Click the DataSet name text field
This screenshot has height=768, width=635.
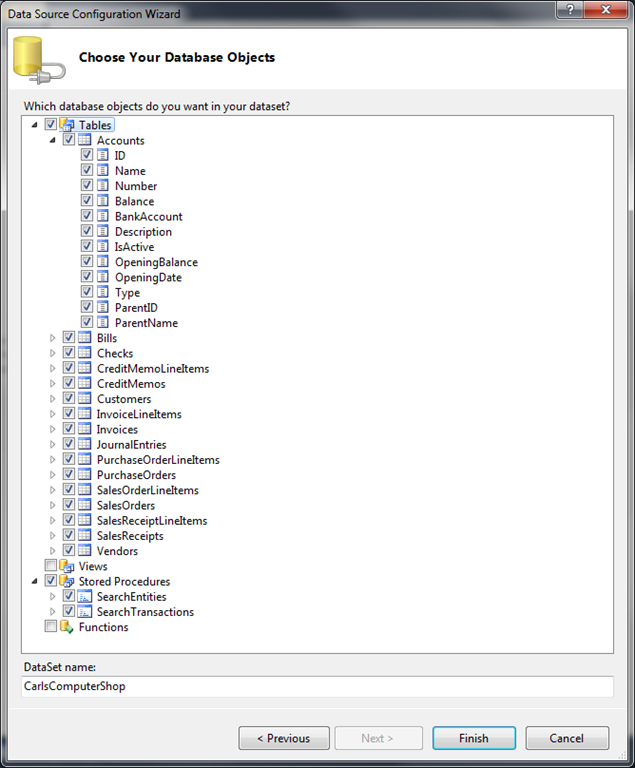[317, 687]
